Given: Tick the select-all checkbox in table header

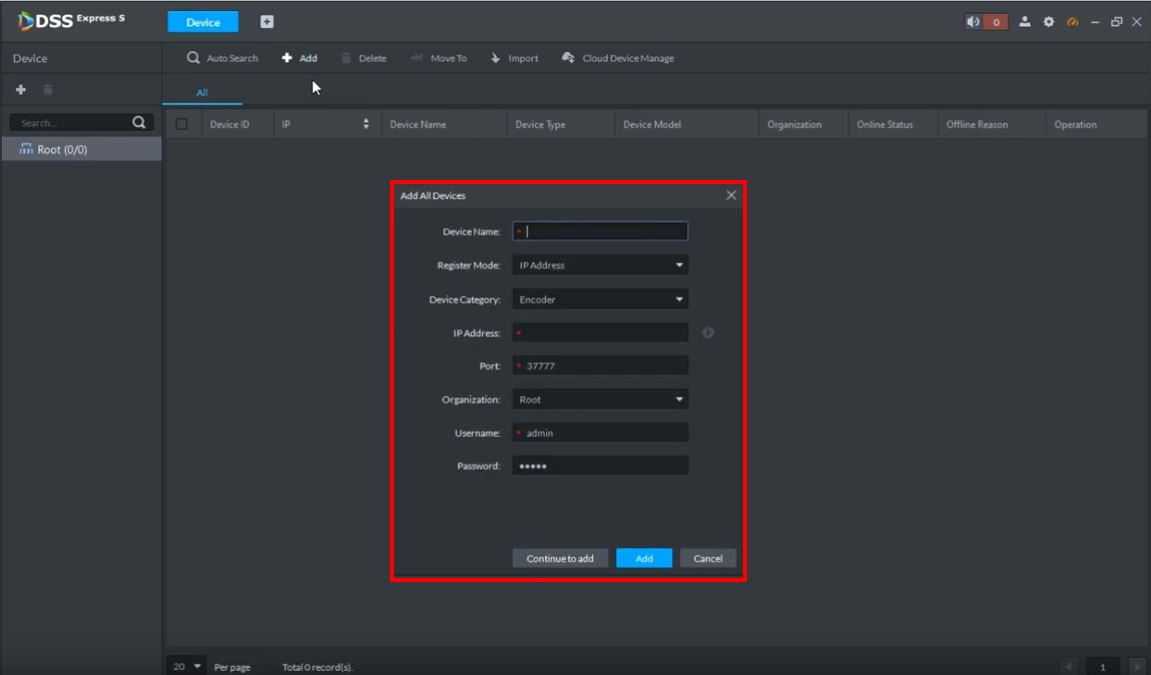Looking at the screenshot, I should point(182,125).
